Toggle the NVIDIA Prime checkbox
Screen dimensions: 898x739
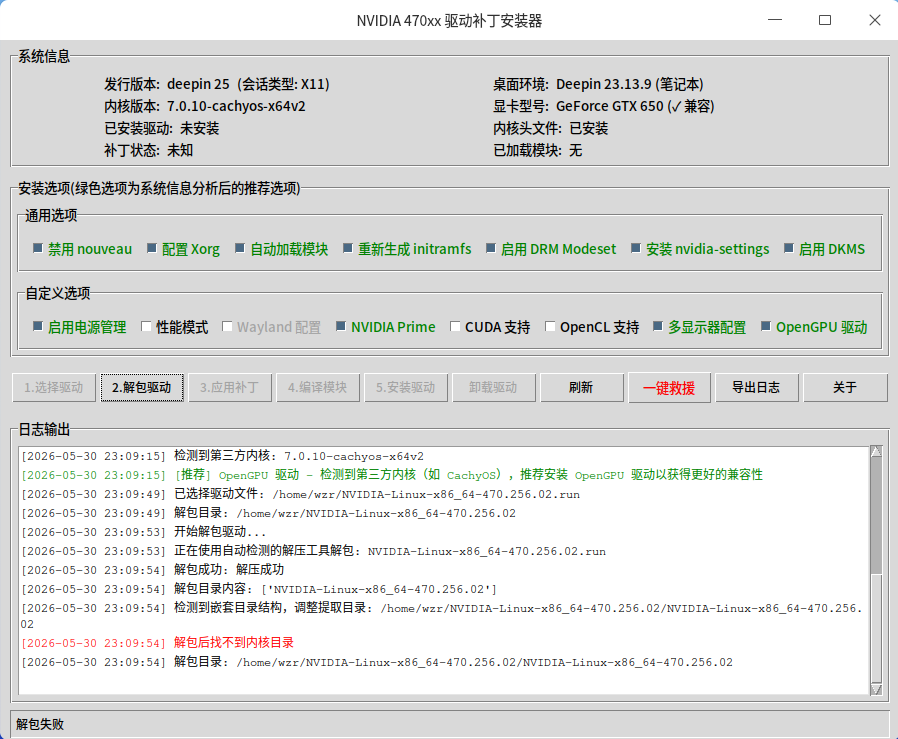(341, 327)
